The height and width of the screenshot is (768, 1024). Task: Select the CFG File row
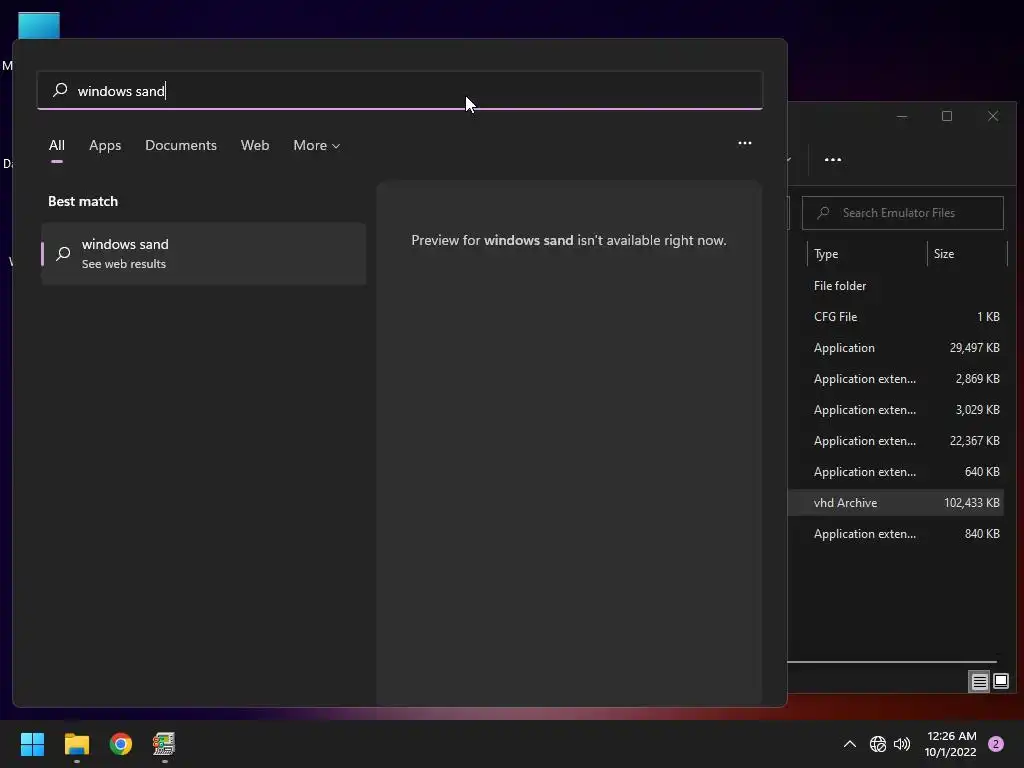pyautogui.click(x=895, y=317)
